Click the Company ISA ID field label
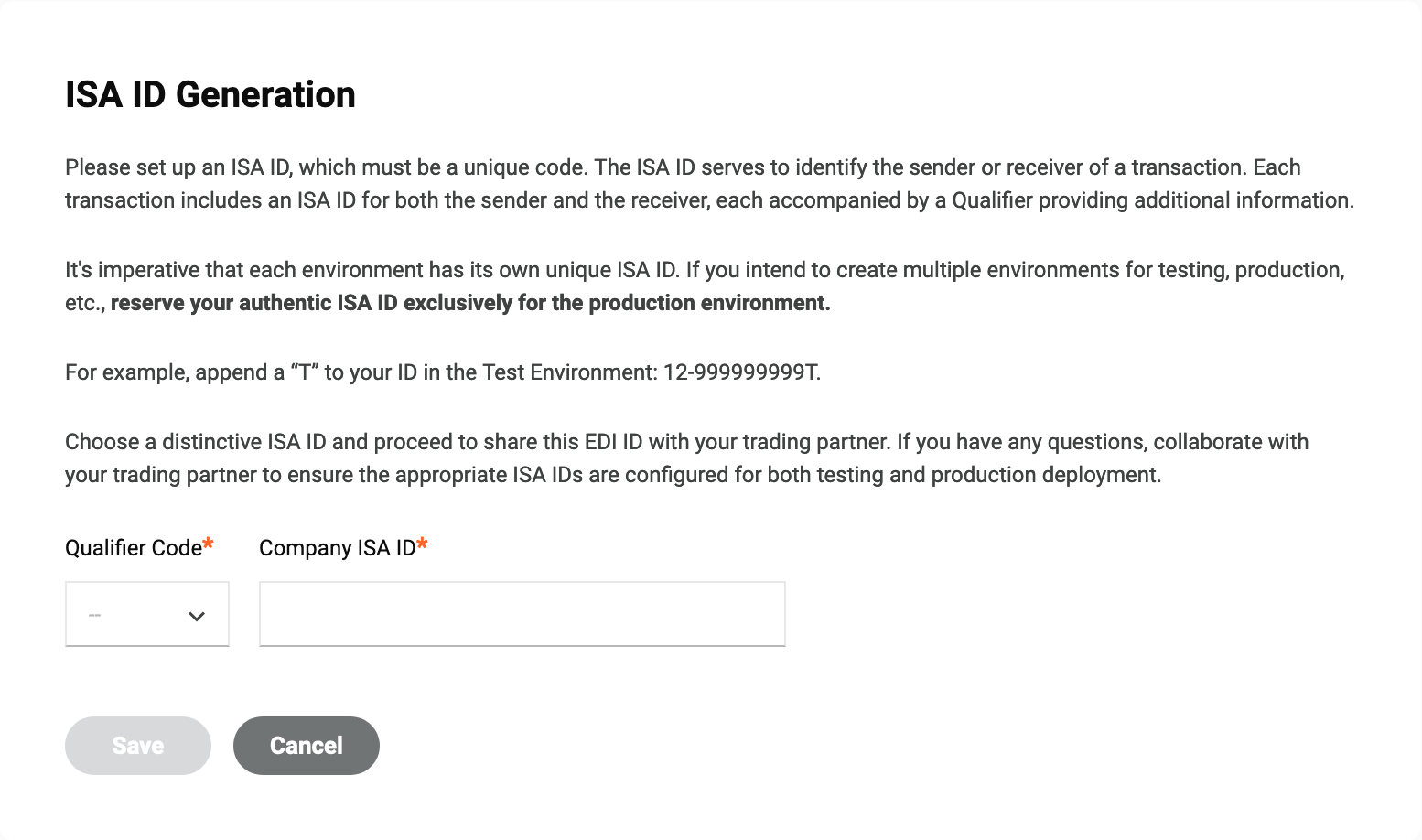1422x840 pixels. point(337,548)
